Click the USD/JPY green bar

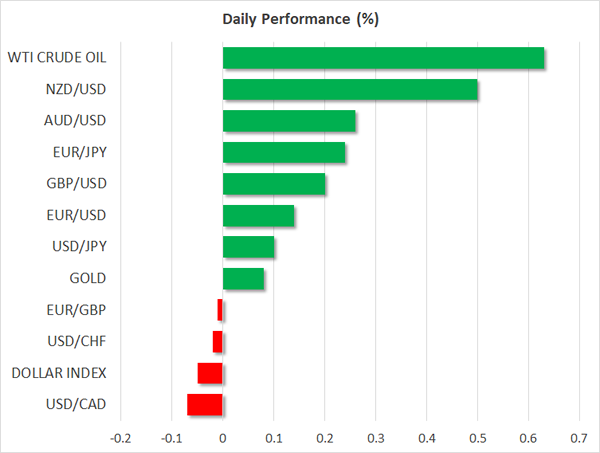click(248, 247)
